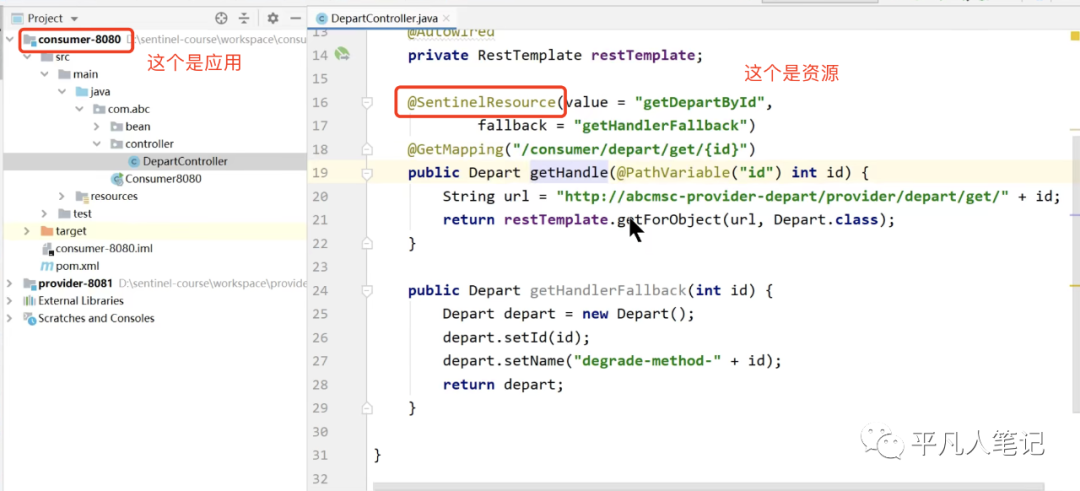Expand the target folder
1080x491 pixels.
tap(27, 231)
